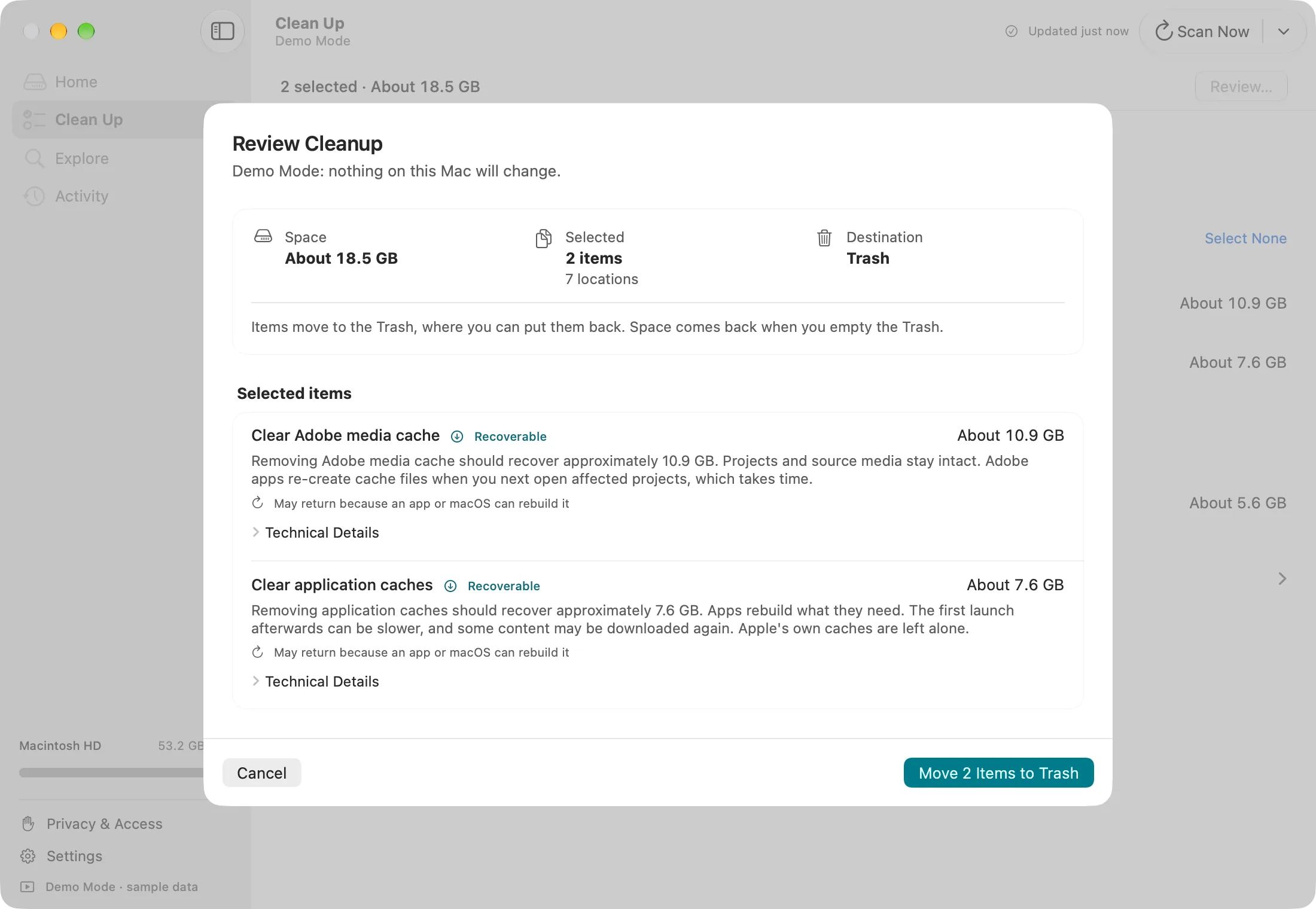
Task: Click the right chevron in background list
Action: (1283, 578)
